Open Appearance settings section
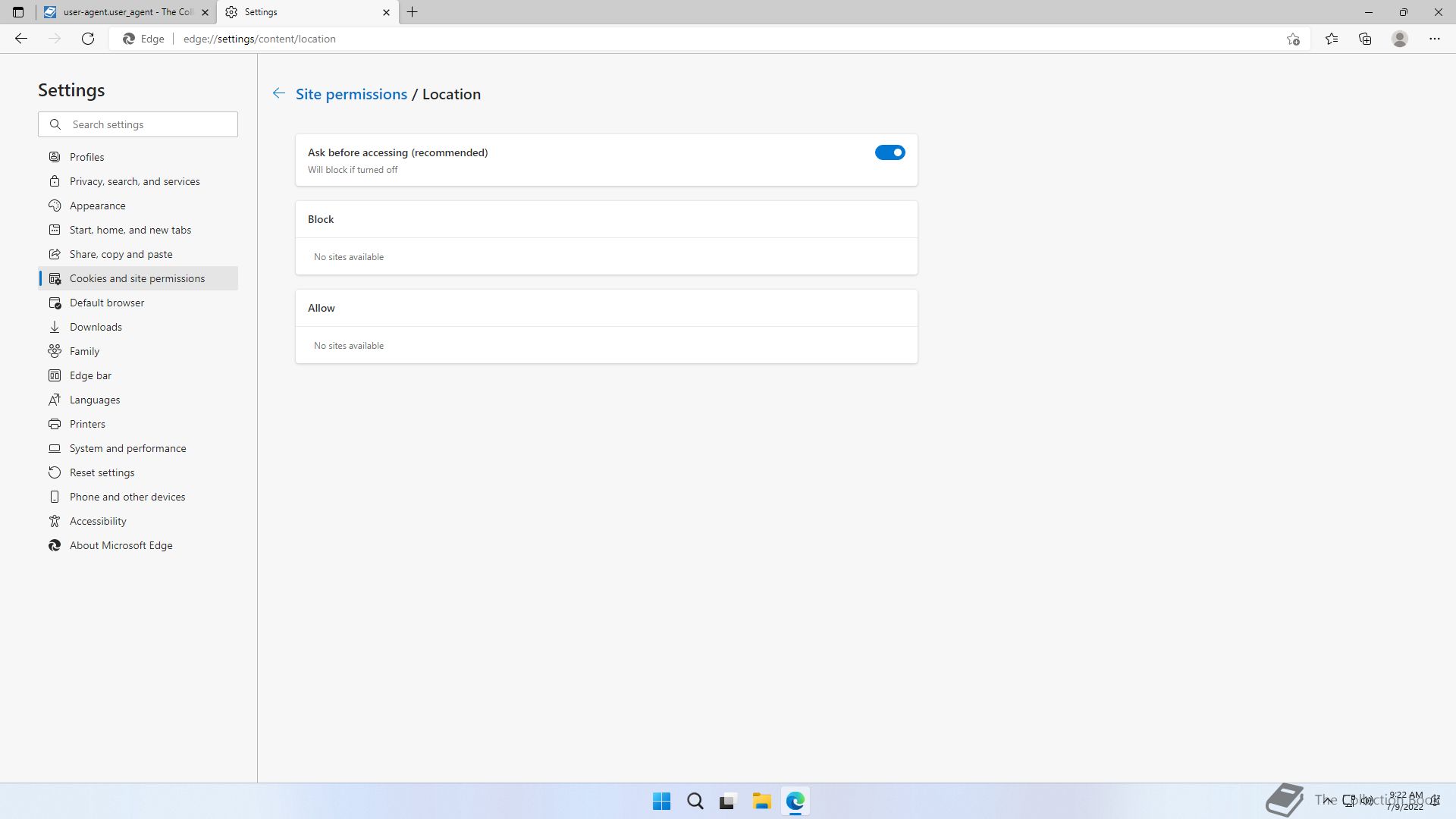 coord(138,206)
